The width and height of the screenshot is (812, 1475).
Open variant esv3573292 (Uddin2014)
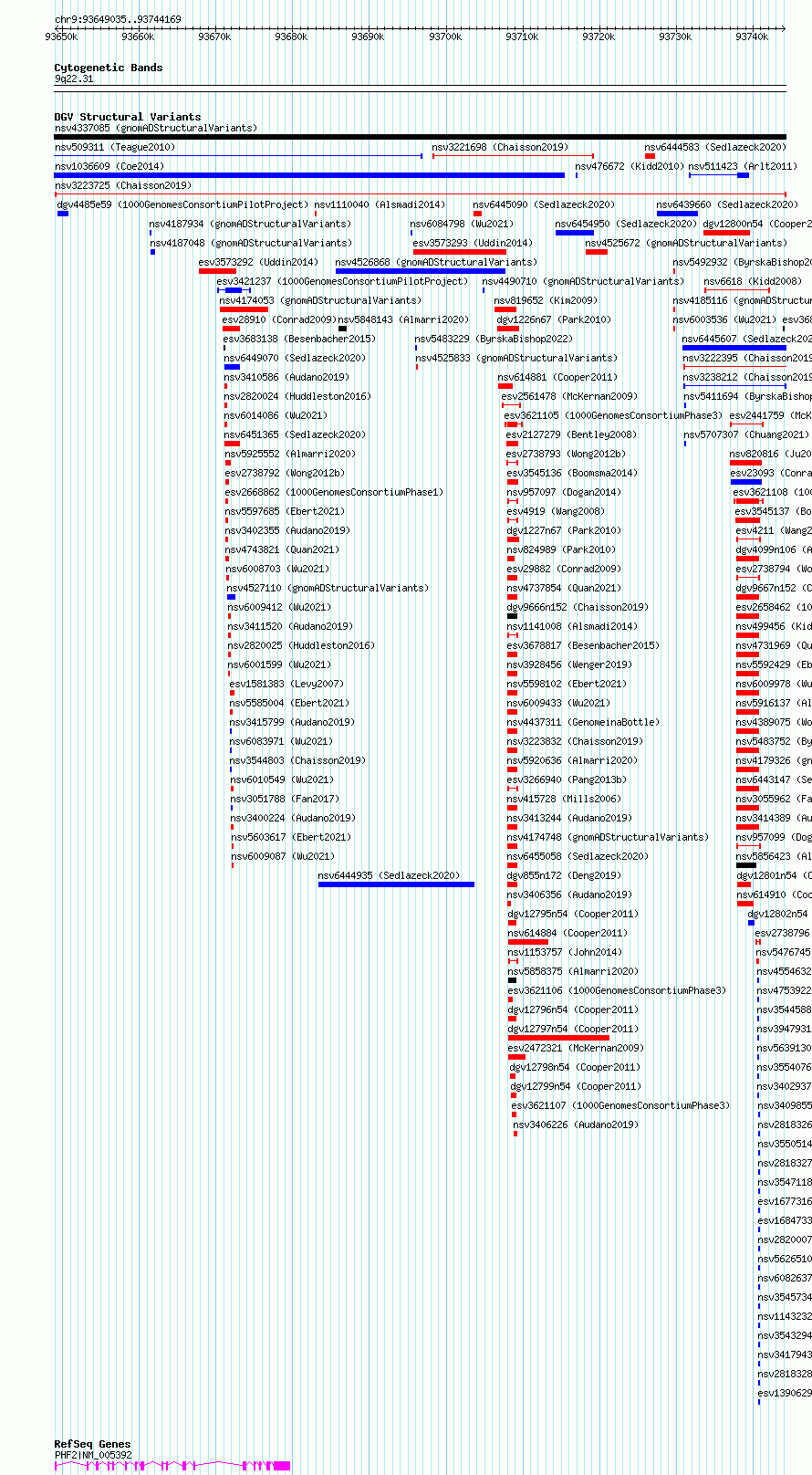tap(258, 262)
